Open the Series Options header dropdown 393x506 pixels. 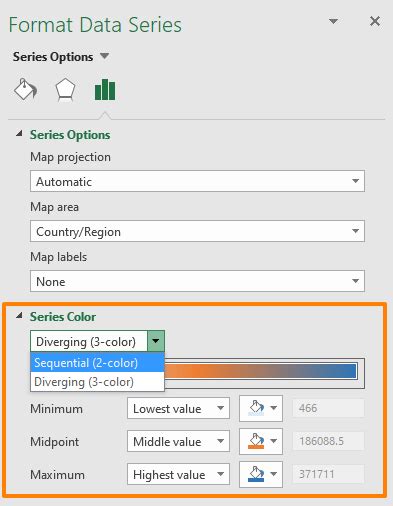(104, 56)
